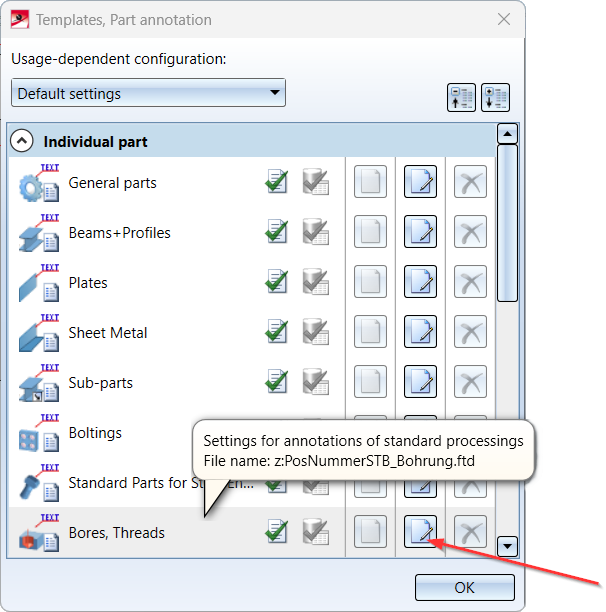Viewport: 606px width, 612px height.
Task: Edit annotation template for Sub-parts
Action: 420,381
